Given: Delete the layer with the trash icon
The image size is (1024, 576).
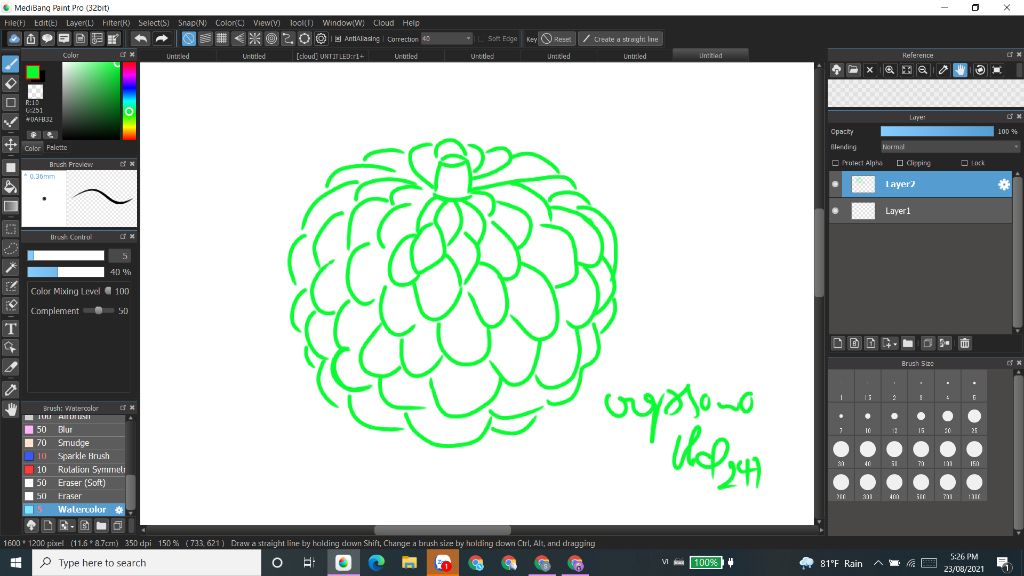Looking at the screenshot, I should tap(965, 343).
